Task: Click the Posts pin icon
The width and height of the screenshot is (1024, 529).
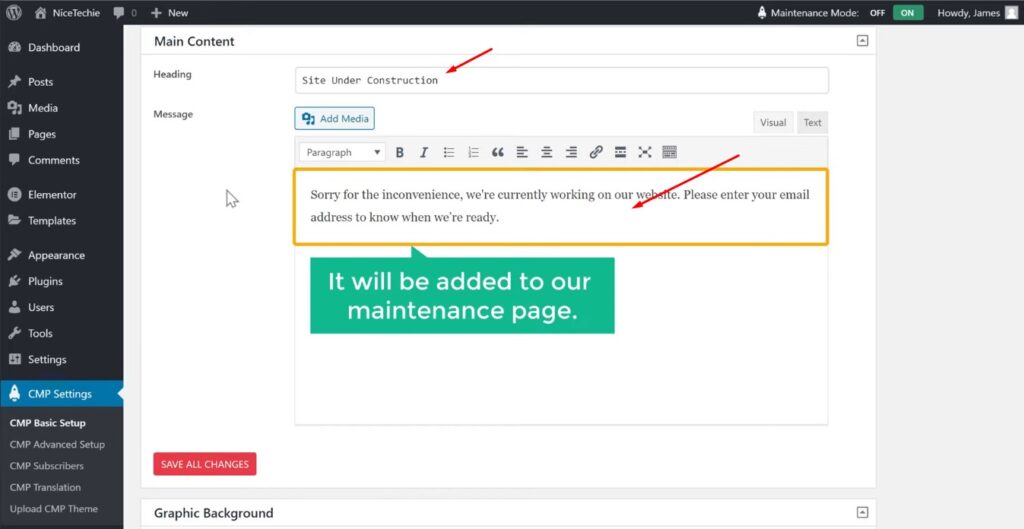Action: click(14, 82)
